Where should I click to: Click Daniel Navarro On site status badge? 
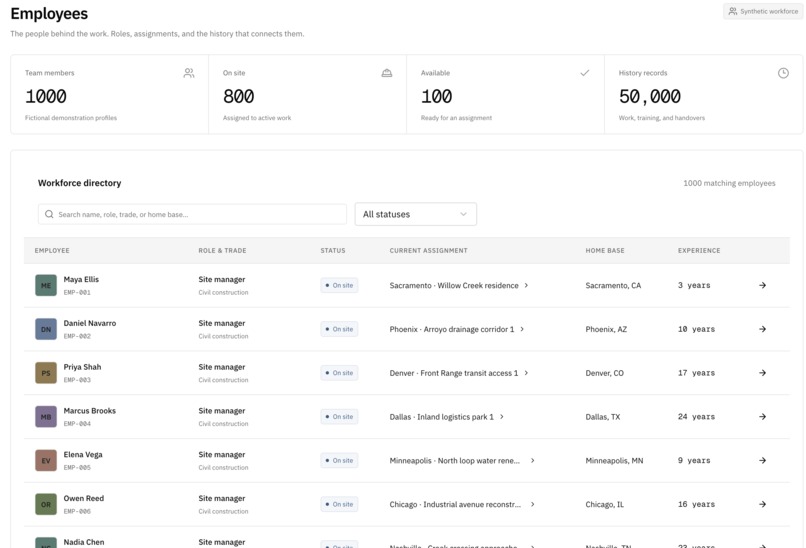pyautogui.click(x=339, y=329)
